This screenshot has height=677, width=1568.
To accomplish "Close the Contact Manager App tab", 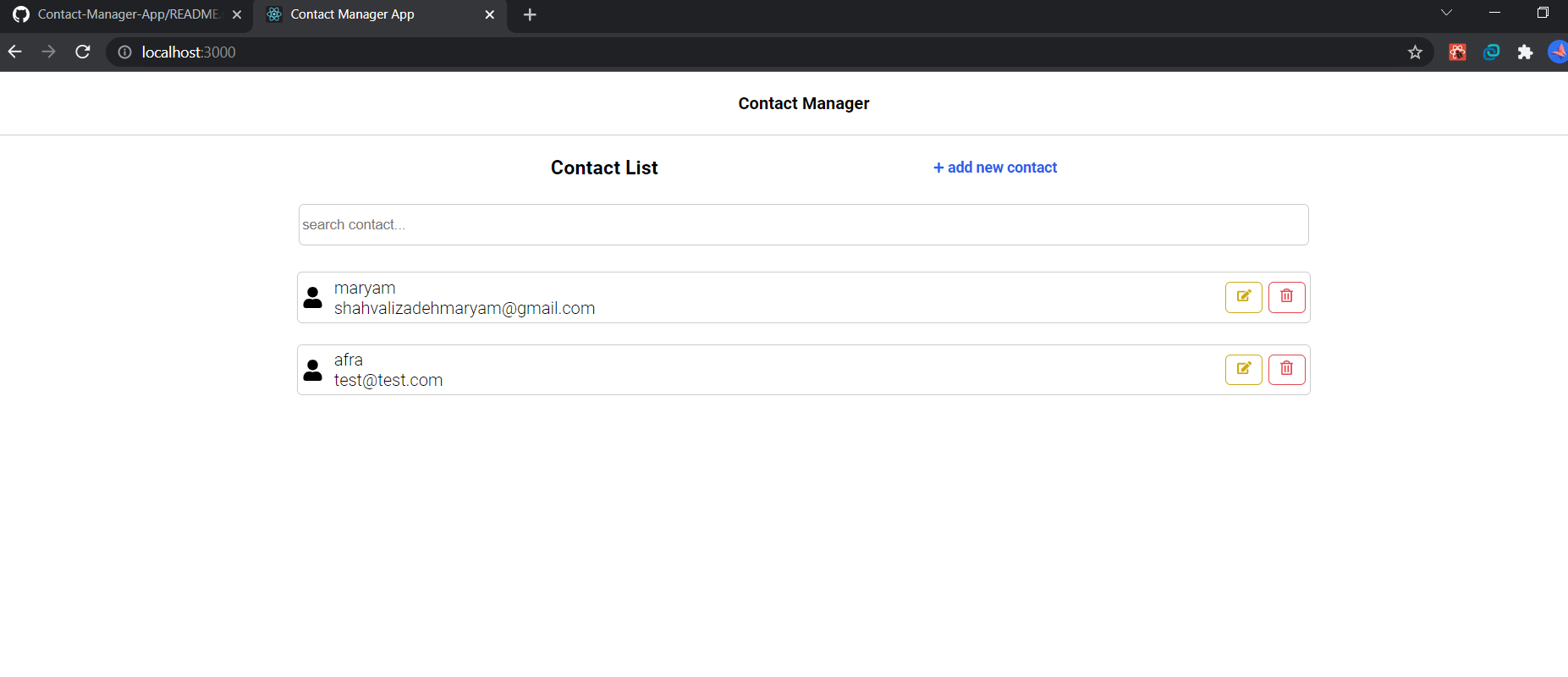I will (x=489, y=14).
